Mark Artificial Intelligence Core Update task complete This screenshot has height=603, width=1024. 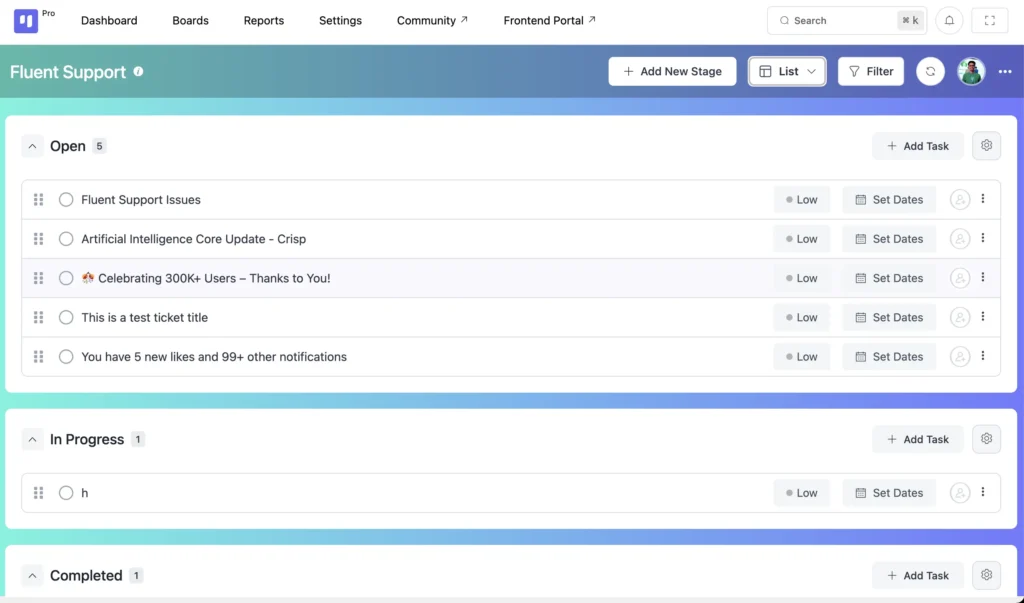tap(66, 239)
